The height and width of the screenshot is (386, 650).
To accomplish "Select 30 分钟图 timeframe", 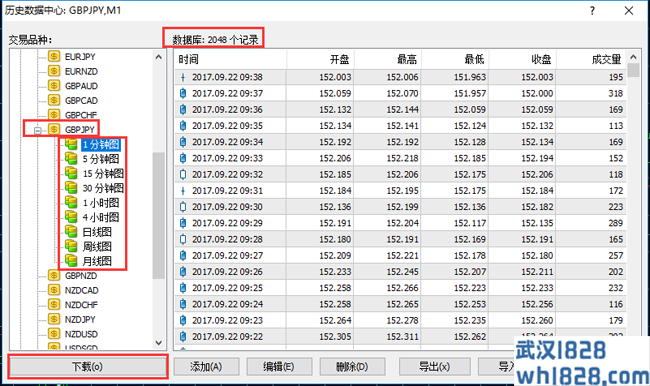I will pos(103,188).
